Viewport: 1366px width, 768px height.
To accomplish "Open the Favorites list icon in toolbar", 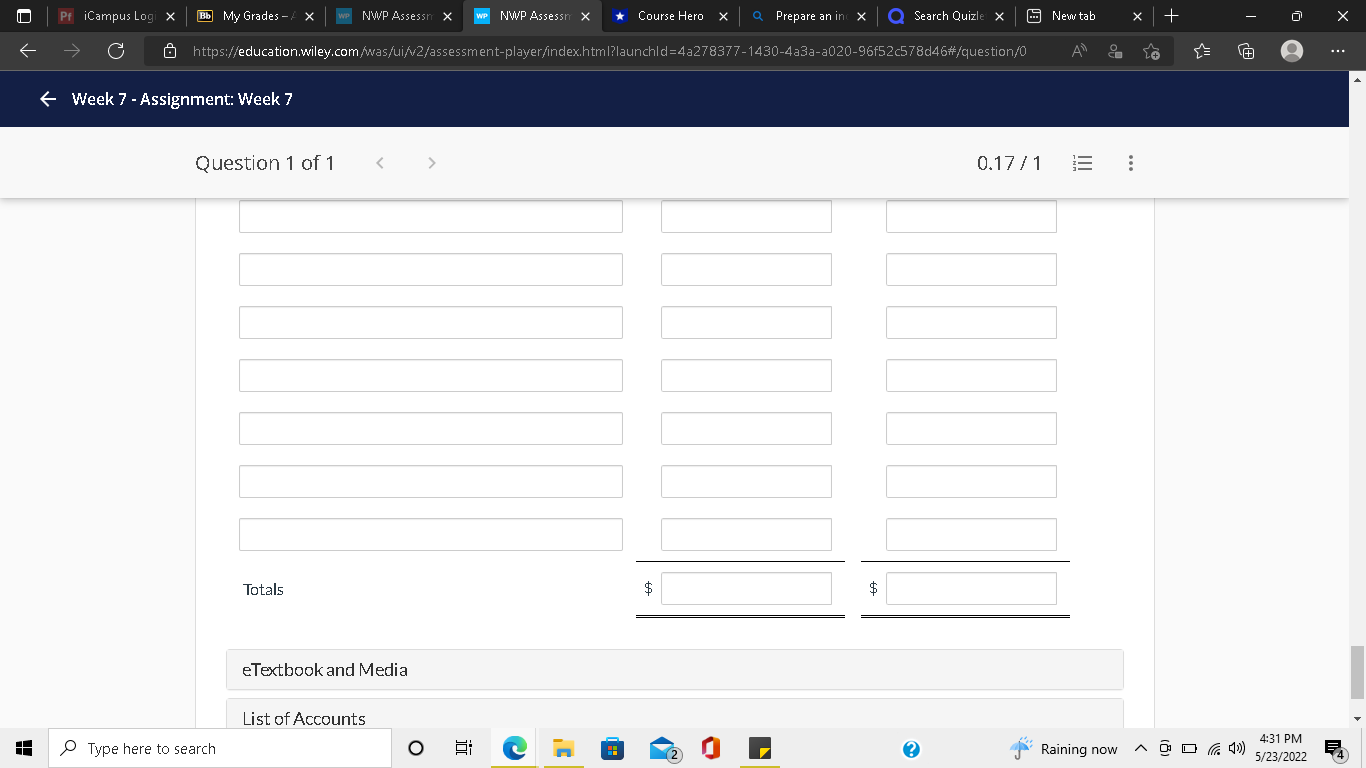I will [x=1201, y=51].
